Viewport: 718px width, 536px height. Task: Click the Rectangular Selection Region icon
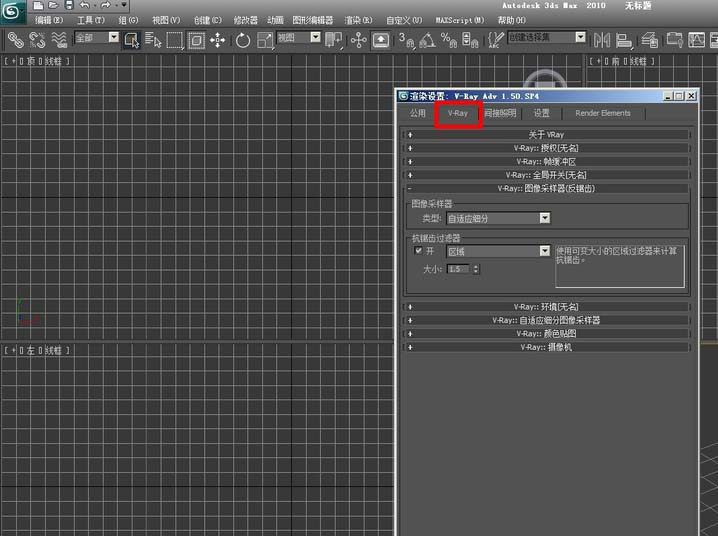click(x=174, y=40)
